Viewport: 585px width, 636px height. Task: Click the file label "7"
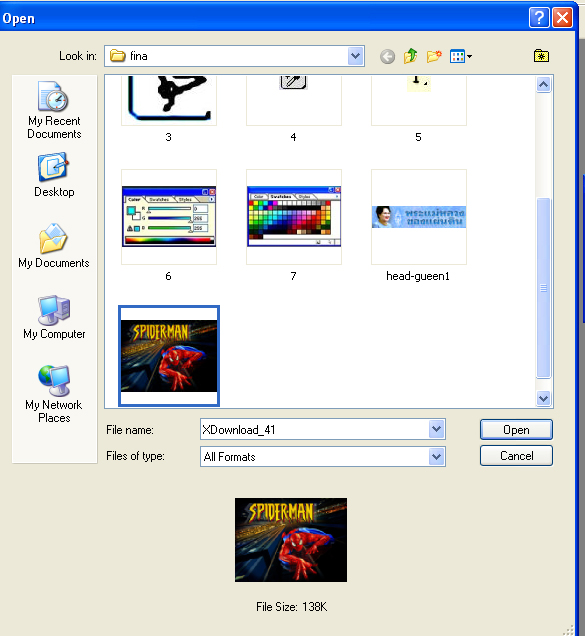pos(293,276)
